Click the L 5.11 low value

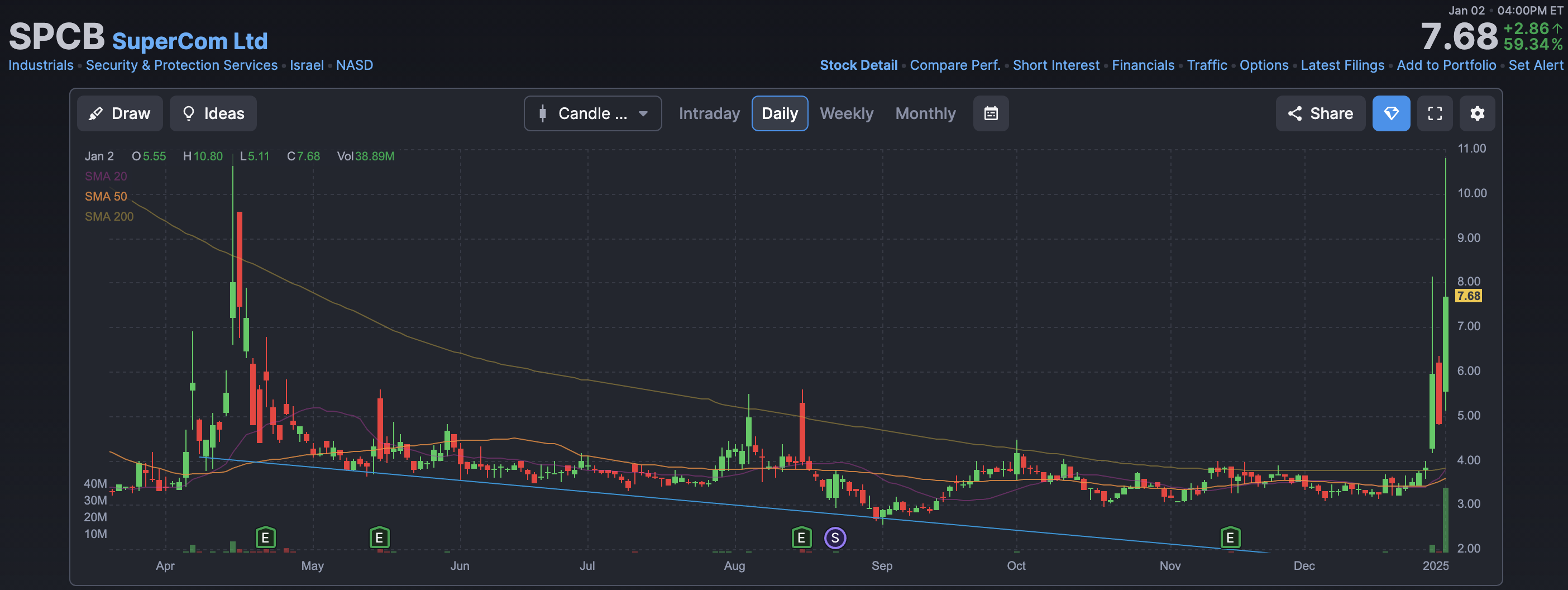[x=255, y=156]
